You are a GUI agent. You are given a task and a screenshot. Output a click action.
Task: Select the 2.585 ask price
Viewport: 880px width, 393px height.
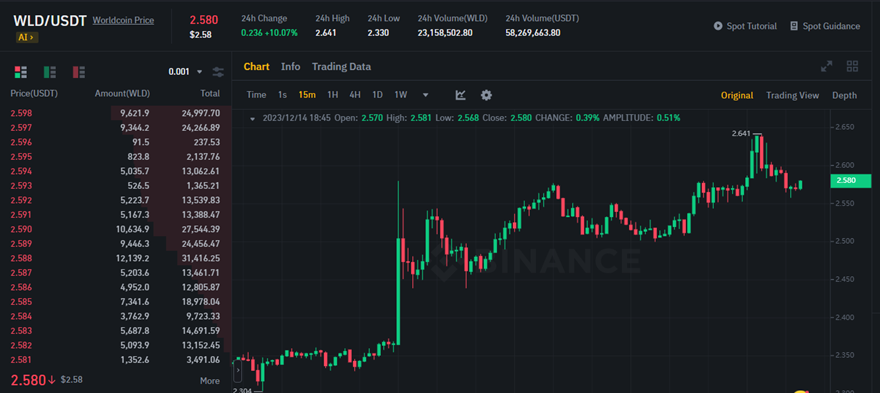(21, 302)
